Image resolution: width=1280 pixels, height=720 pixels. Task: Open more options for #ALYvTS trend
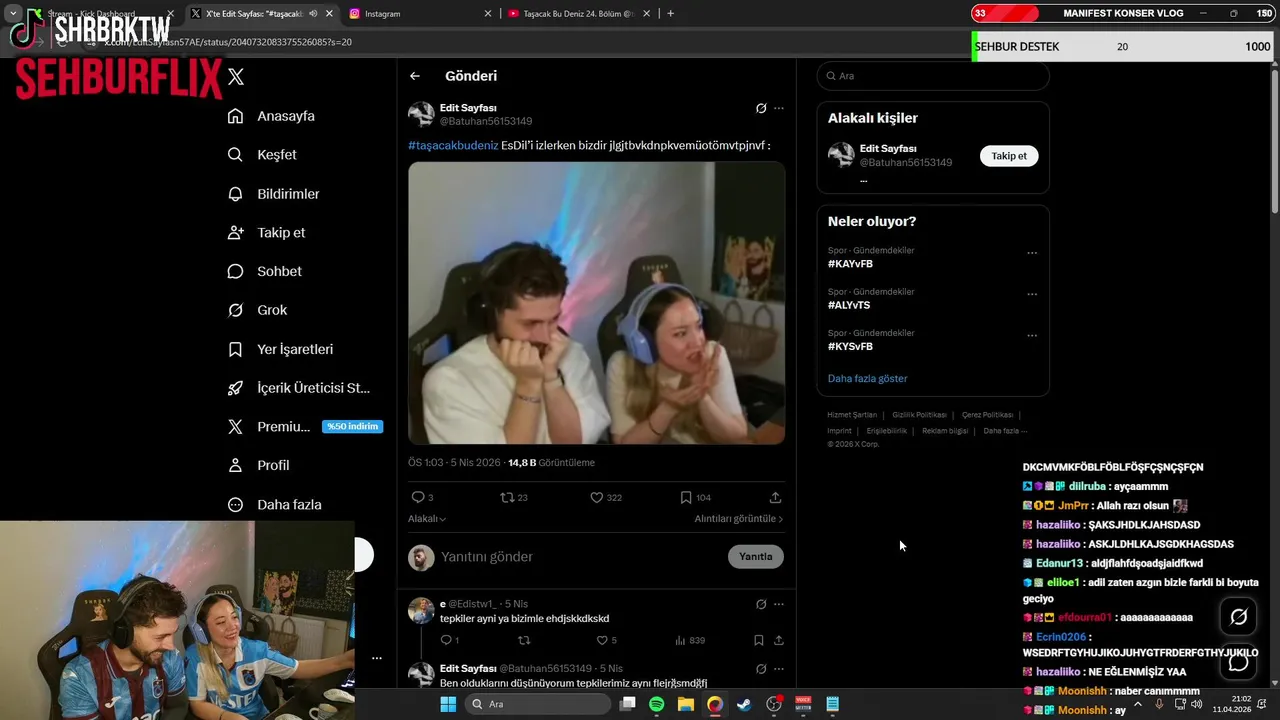pyautogui.click(x=1032, y=294)
